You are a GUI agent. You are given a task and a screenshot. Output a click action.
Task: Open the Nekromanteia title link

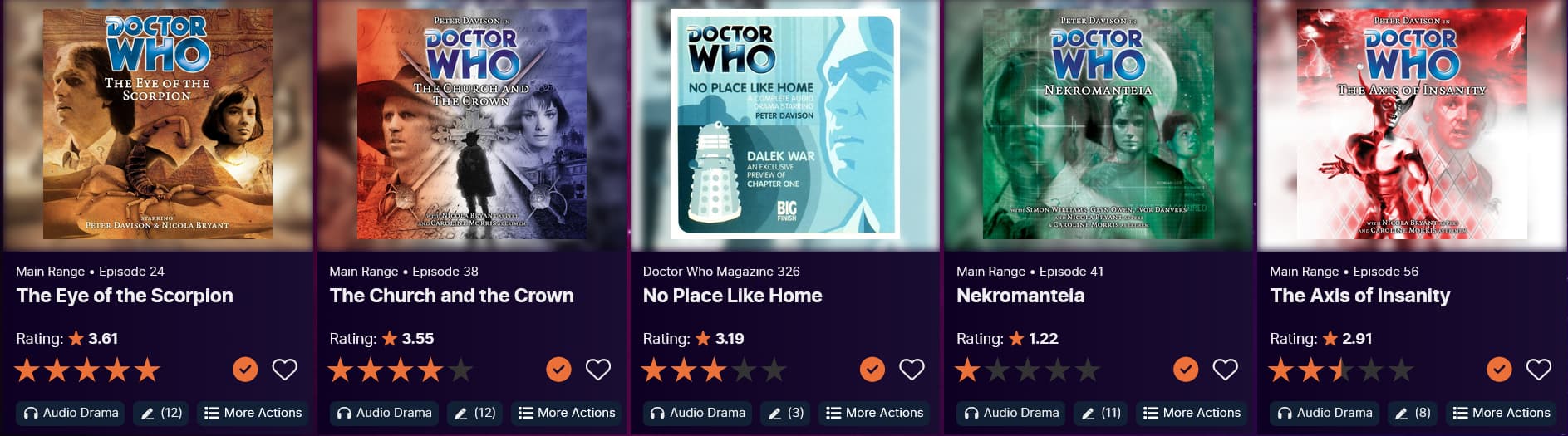click(x=1020, y=296)
